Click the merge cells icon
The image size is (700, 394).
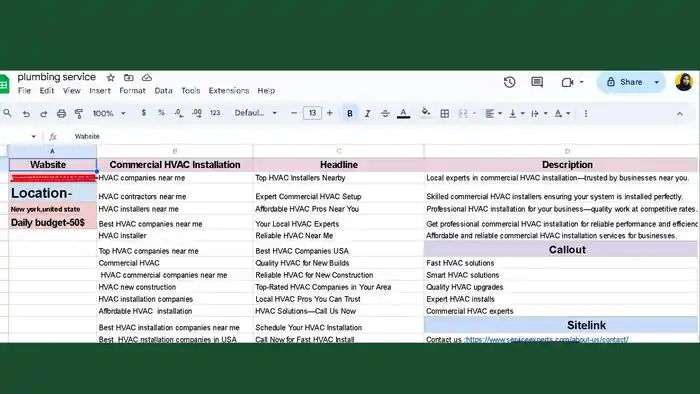pyautogui.click(x=463, y=114)
